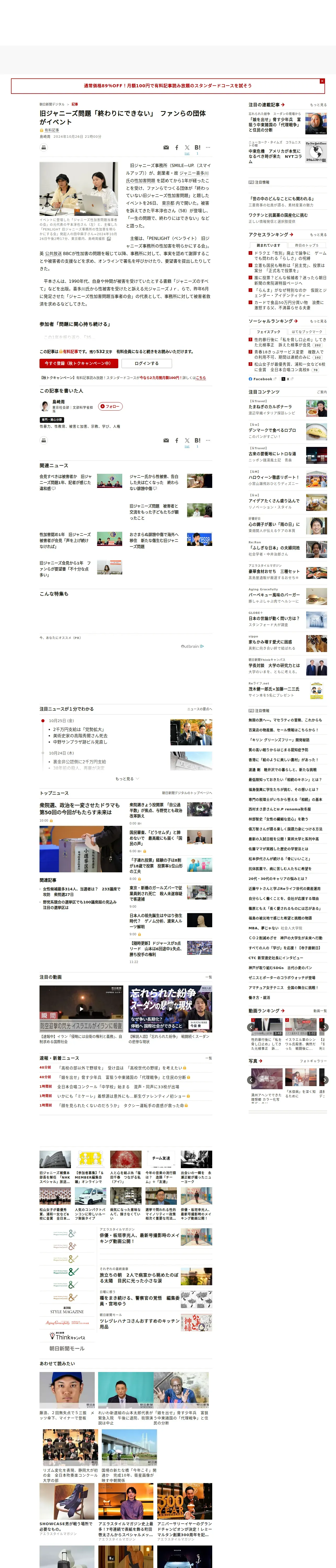Click the ログインする button
336x1568 pixels.
[146, 364]
